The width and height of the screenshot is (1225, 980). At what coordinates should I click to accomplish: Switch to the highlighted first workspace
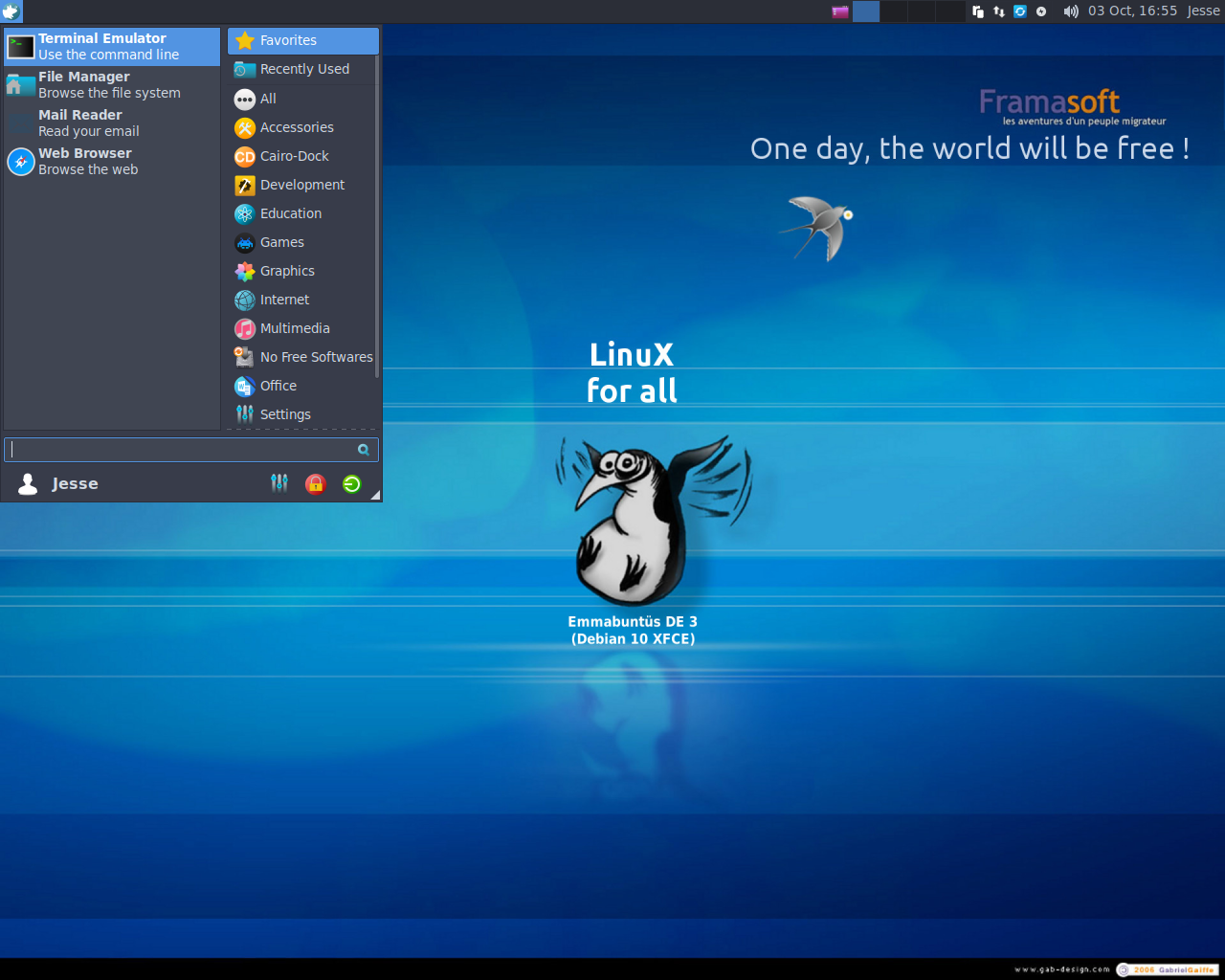(x=866, y=11)
